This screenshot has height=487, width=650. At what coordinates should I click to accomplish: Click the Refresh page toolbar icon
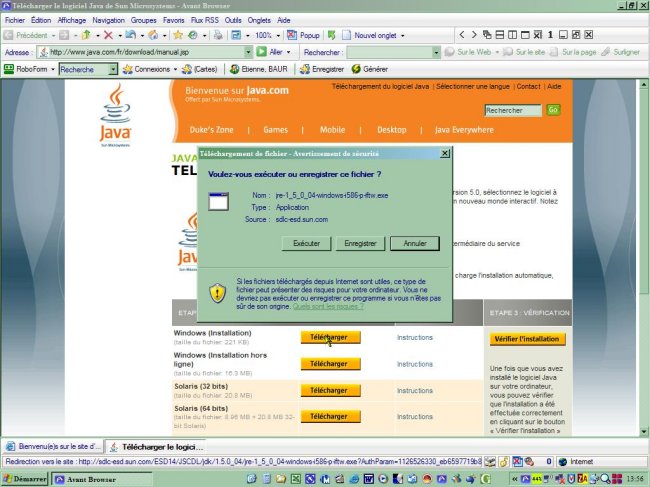click(131, 35)
